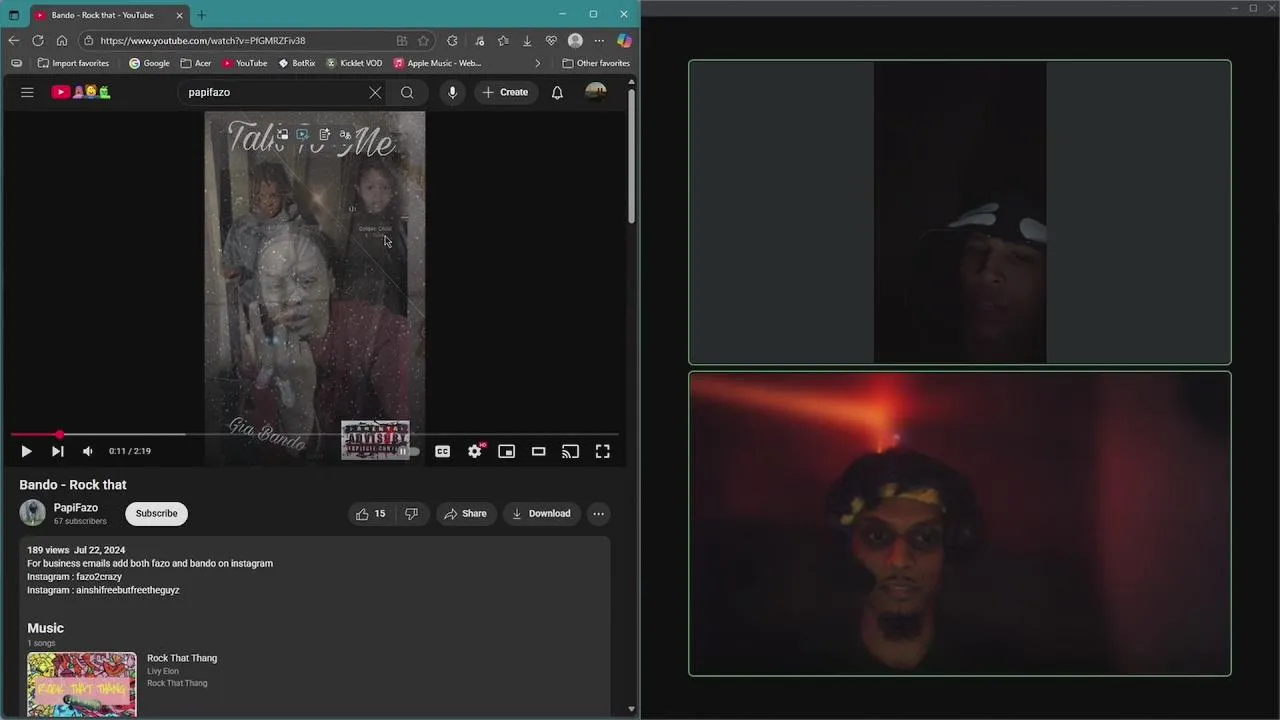Screen dimensions: 1280x720
Task: Open the Edge profile avatar
Action: click(575, 41)
